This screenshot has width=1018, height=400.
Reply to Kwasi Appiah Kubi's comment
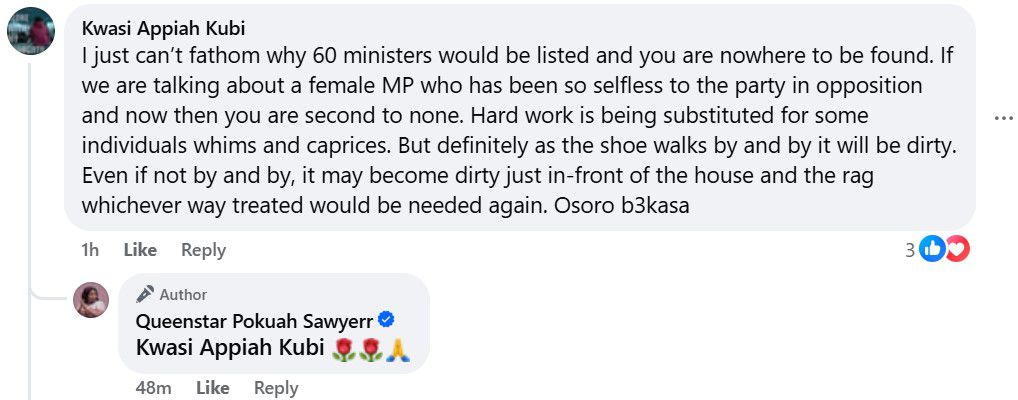[x=203, y=250]
